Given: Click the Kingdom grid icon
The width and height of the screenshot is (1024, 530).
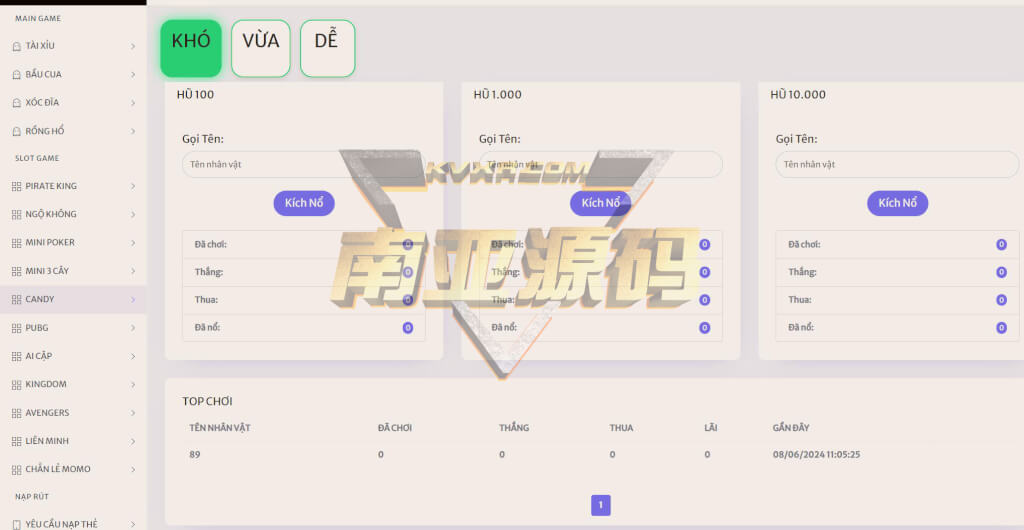Looking at the screenshot, I should [x=16, y=384].
